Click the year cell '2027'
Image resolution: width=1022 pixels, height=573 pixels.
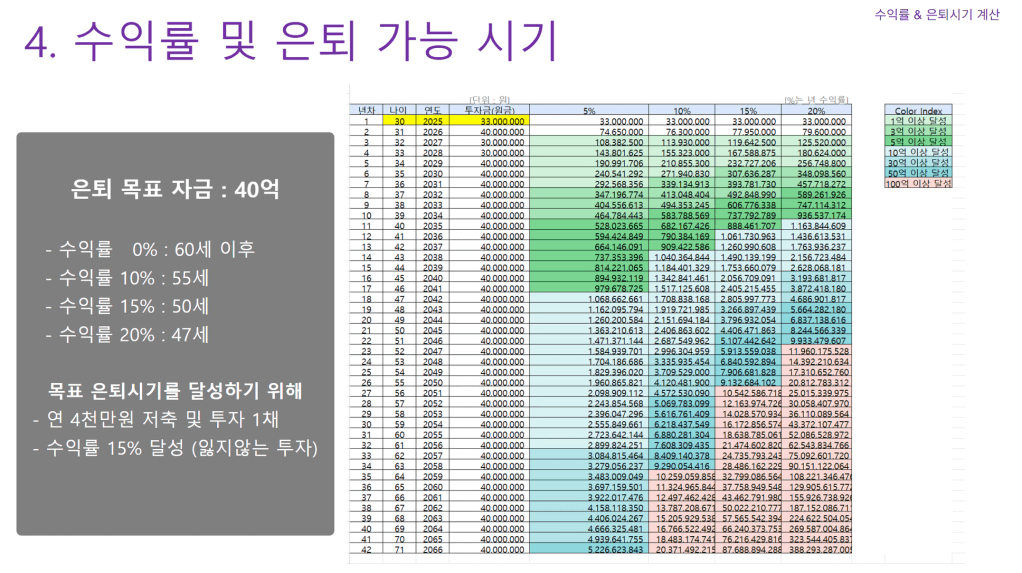(433, 142)
